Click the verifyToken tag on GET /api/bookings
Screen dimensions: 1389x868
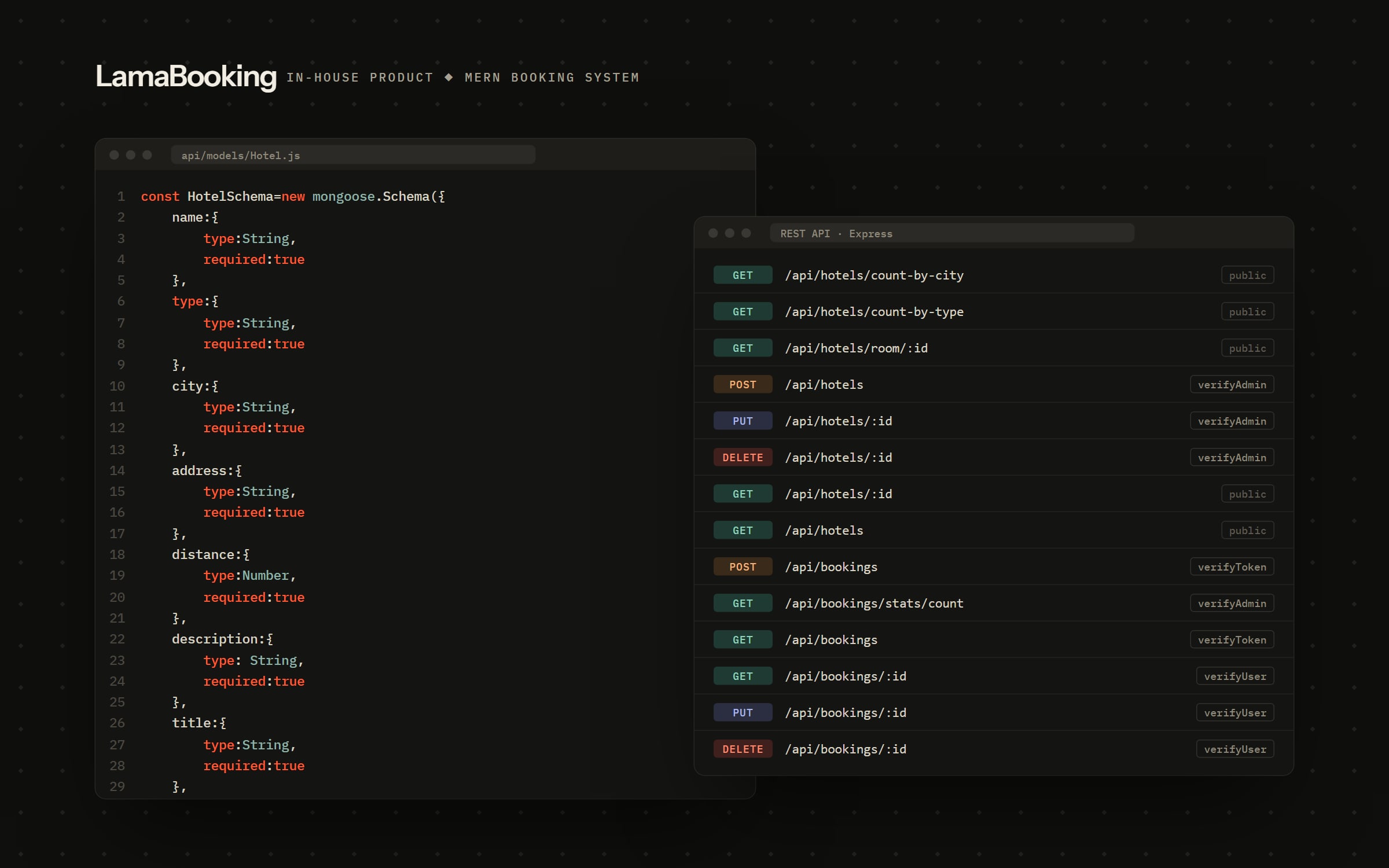1232,640
